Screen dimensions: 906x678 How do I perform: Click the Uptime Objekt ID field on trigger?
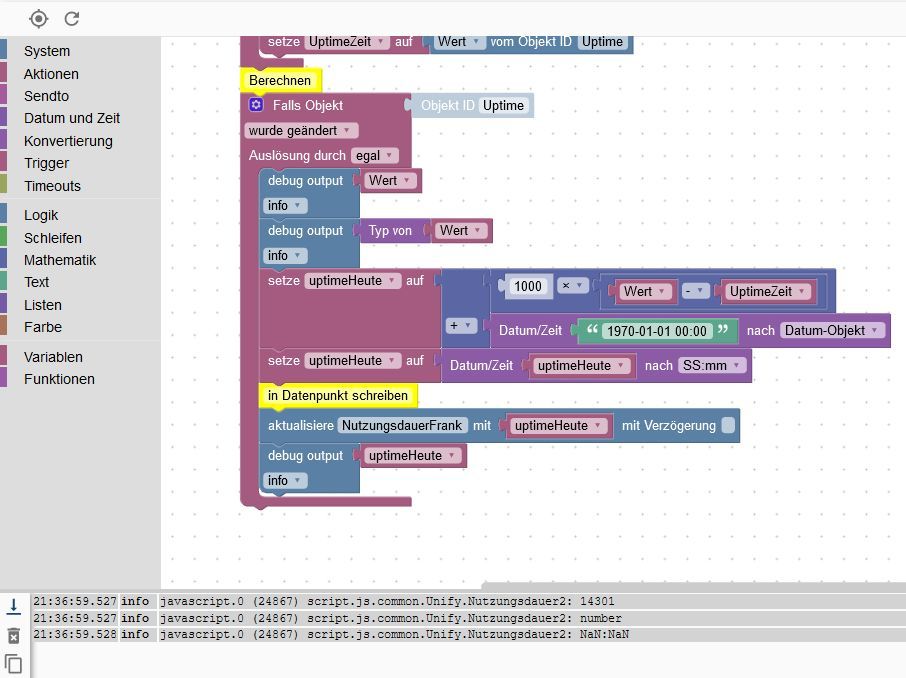(x=503, y=105)
